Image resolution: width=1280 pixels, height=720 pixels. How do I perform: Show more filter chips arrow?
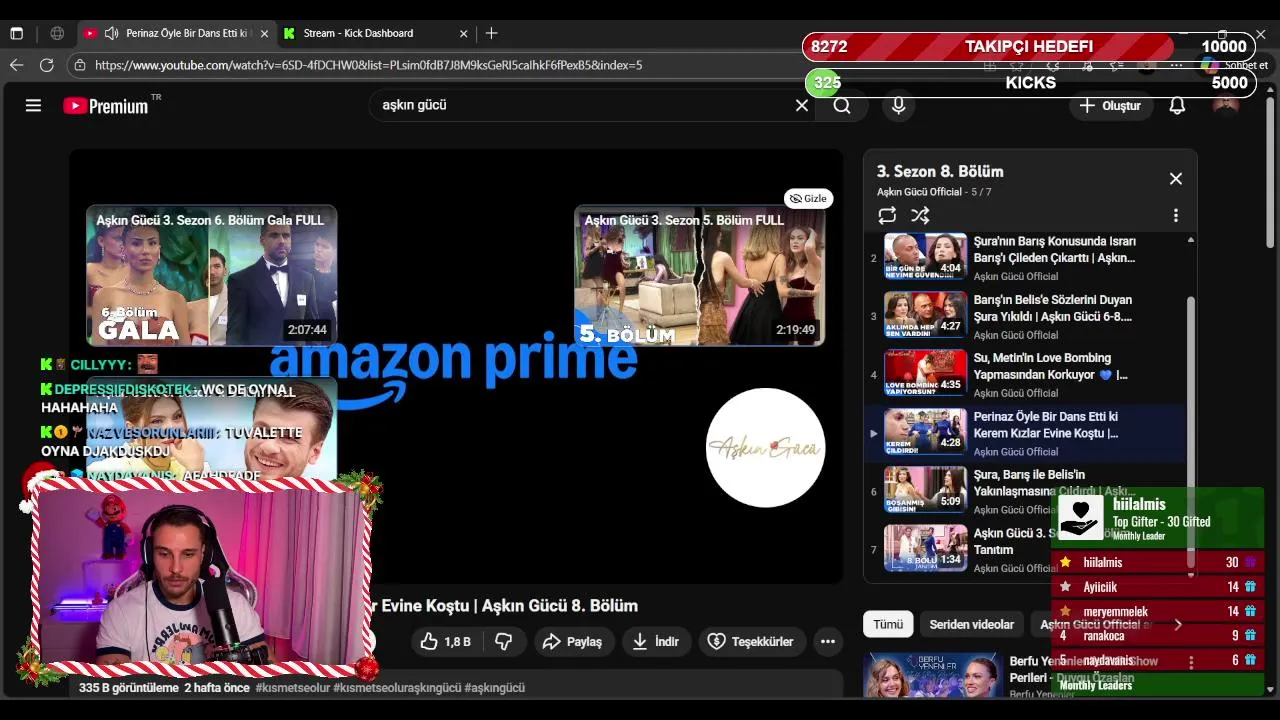pos(1177,624)
